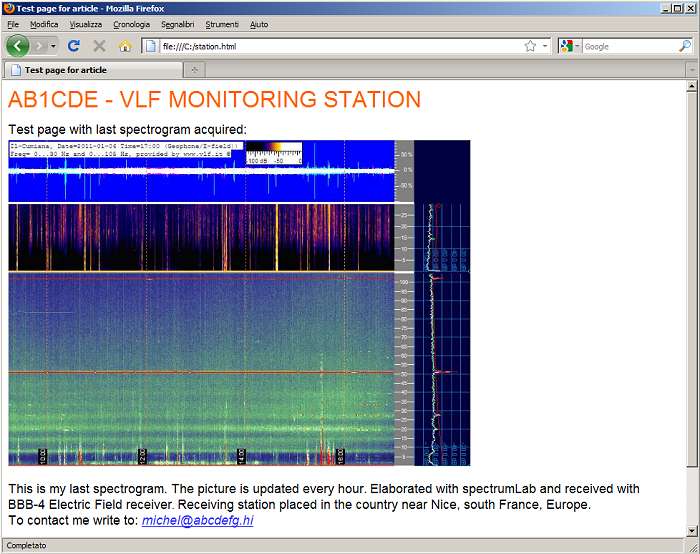
Task: Click the 14:00 time marker on spectrogram
Action: coord(241,456)
